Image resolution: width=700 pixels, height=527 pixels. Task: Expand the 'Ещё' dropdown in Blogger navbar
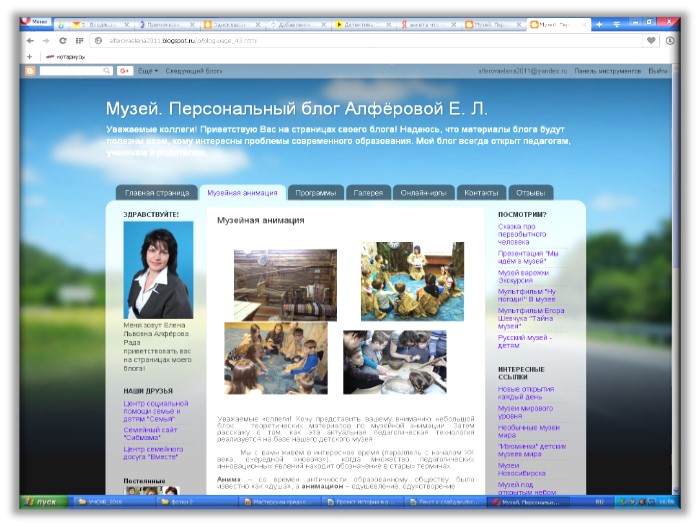[148, 71]
